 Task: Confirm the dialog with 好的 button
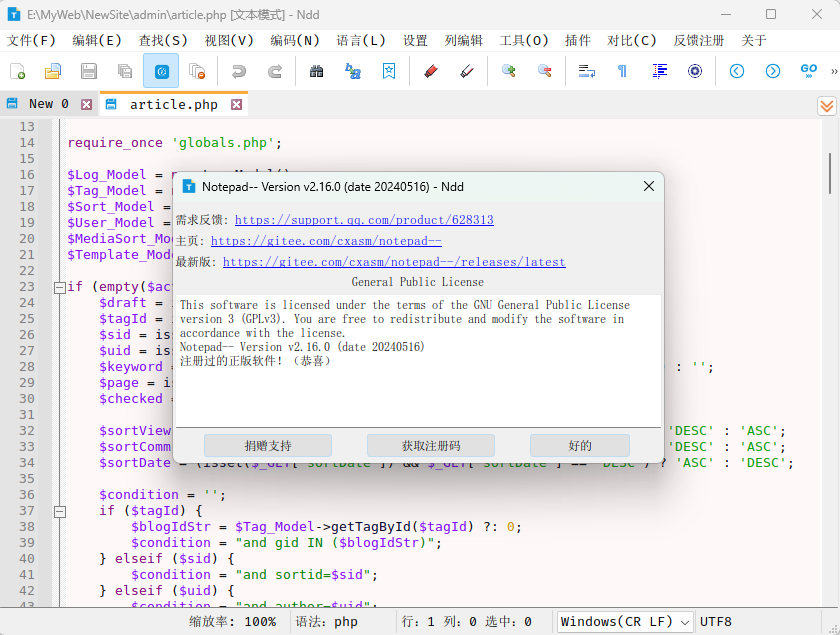click(580, 446)
